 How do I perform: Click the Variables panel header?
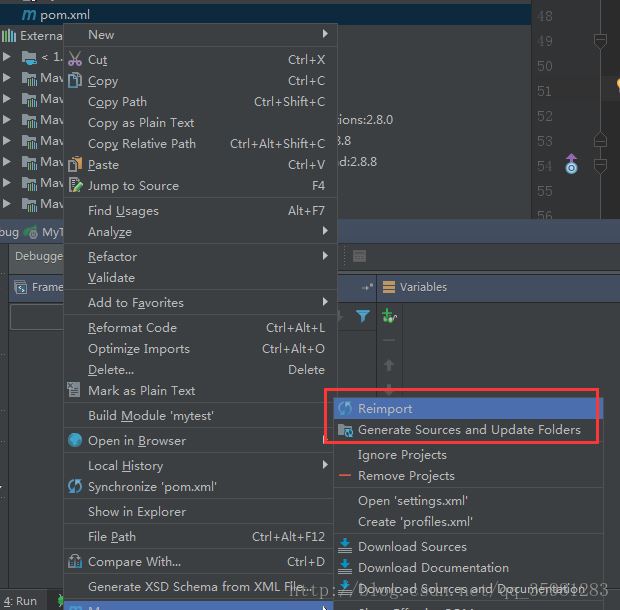[422, 287]
